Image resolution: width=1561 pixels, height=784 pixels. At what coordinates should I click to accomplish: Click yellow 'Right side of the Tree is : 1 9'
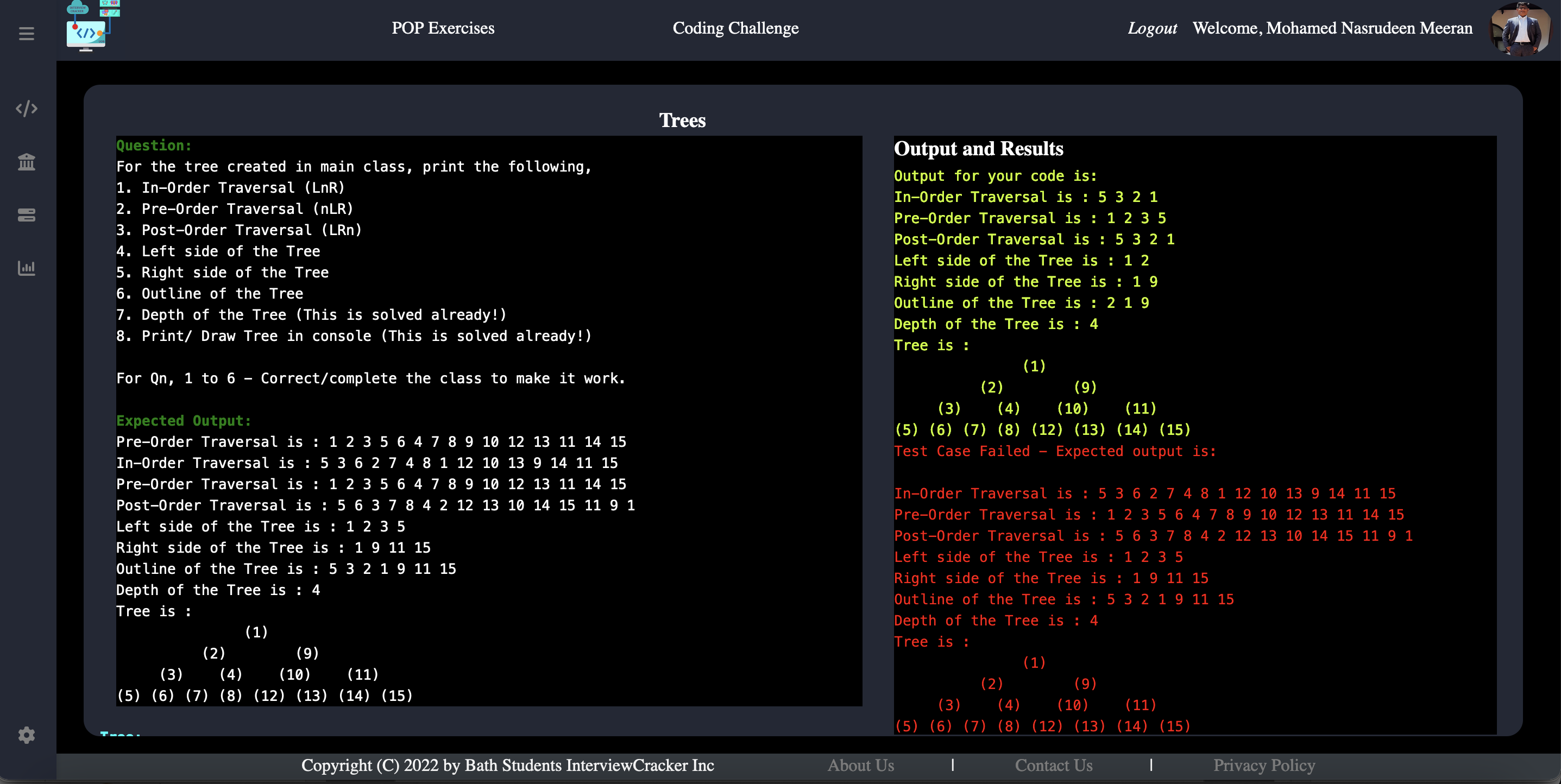pyautogui.click(x=1026, y=282)
